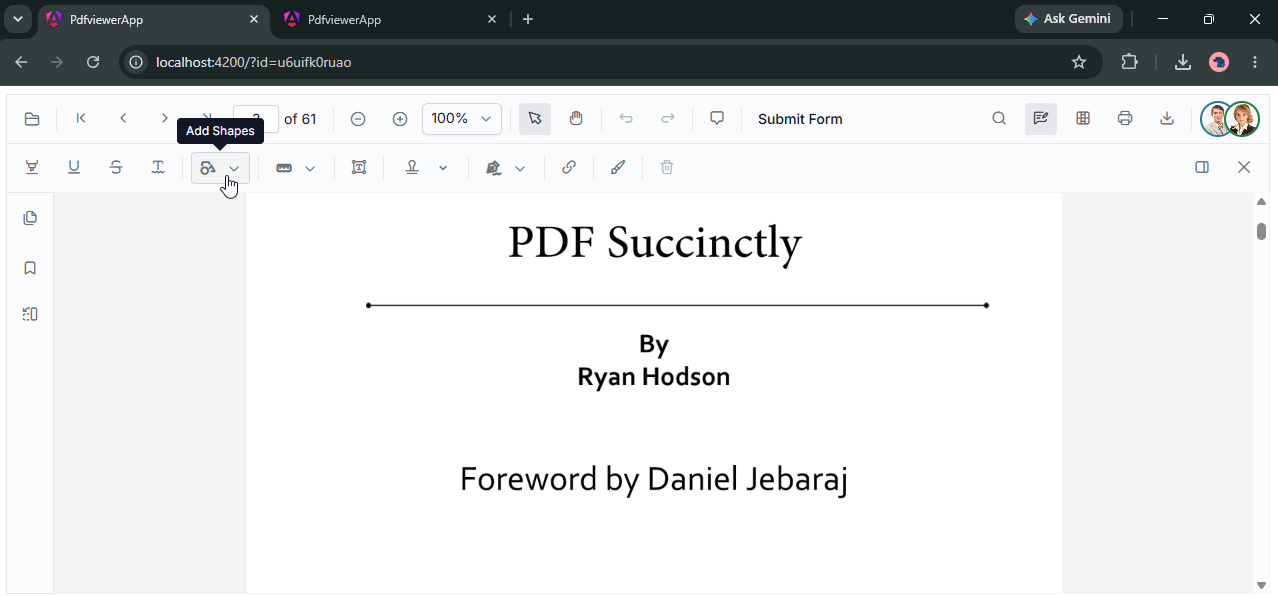
Task: Open a new browser tab
Action: tap(528, 19)
